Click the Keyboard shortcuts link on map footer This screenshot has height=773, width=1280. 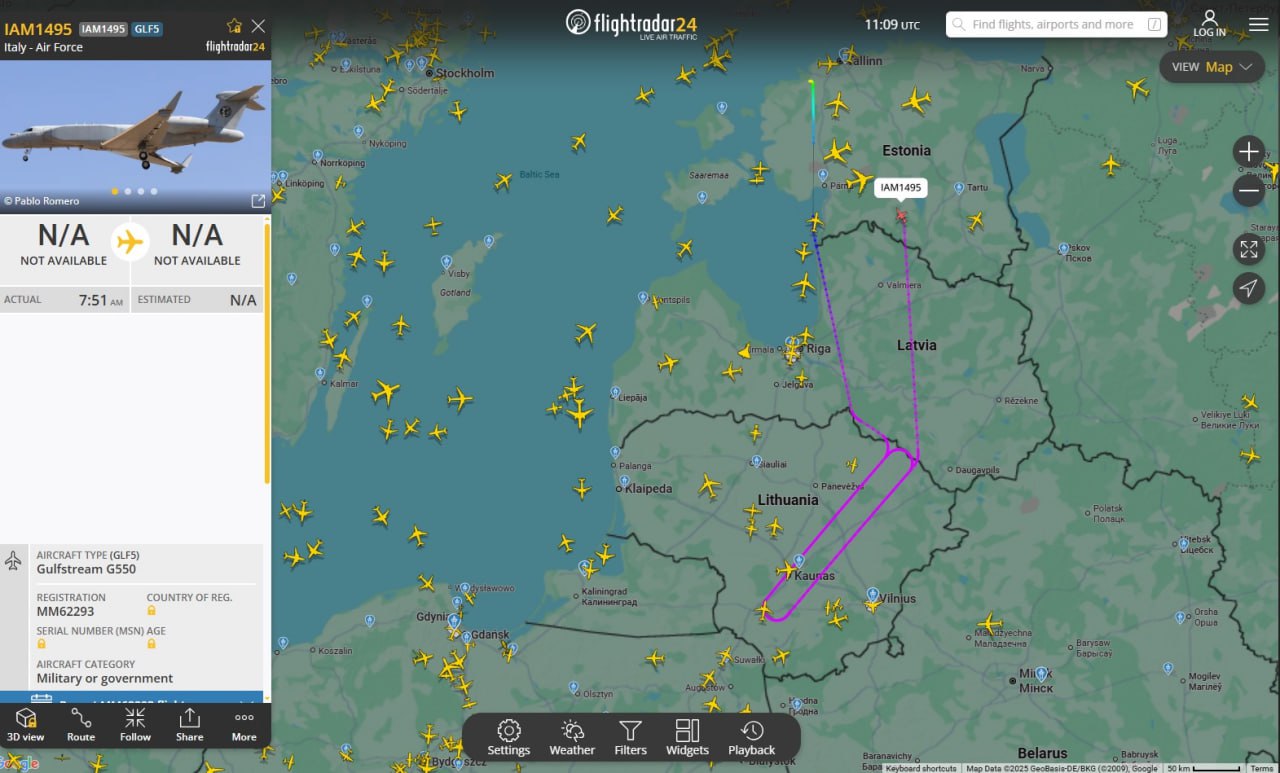tap(921, 768)
